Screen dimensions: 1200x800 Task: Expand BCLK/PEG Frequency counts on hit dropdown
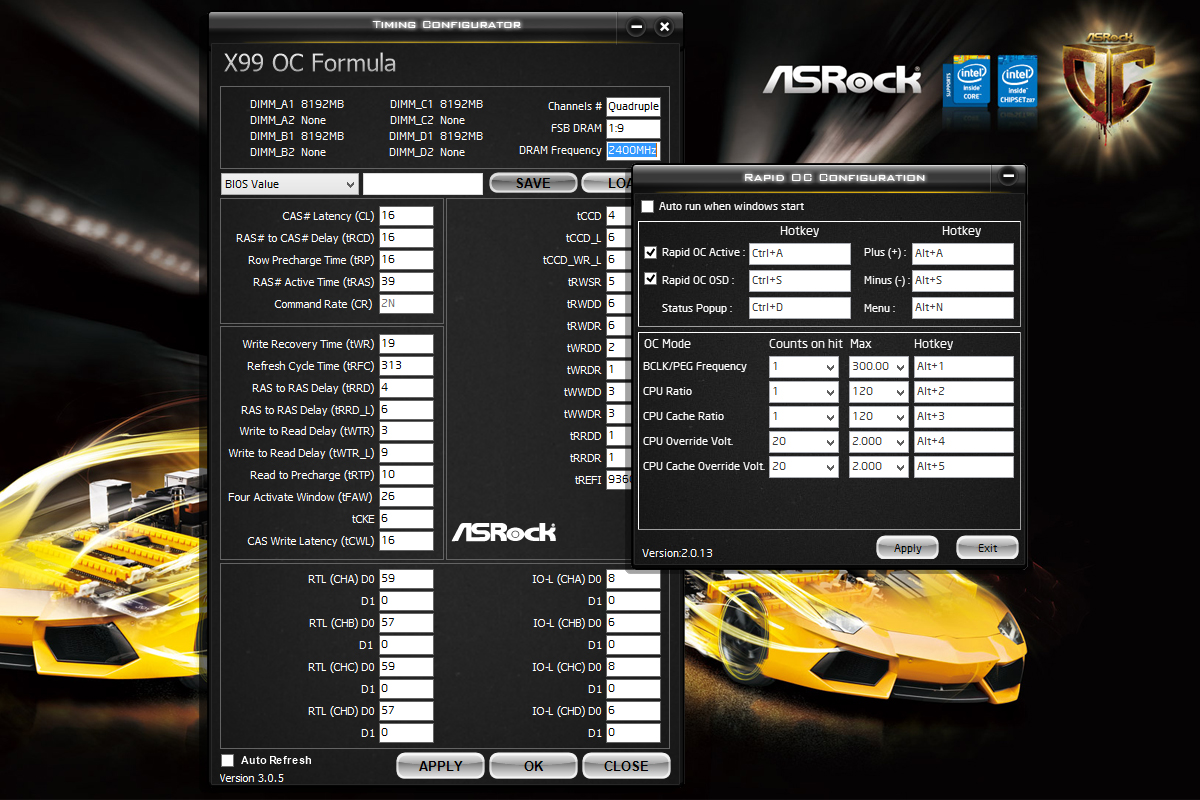tap(803, 367)
